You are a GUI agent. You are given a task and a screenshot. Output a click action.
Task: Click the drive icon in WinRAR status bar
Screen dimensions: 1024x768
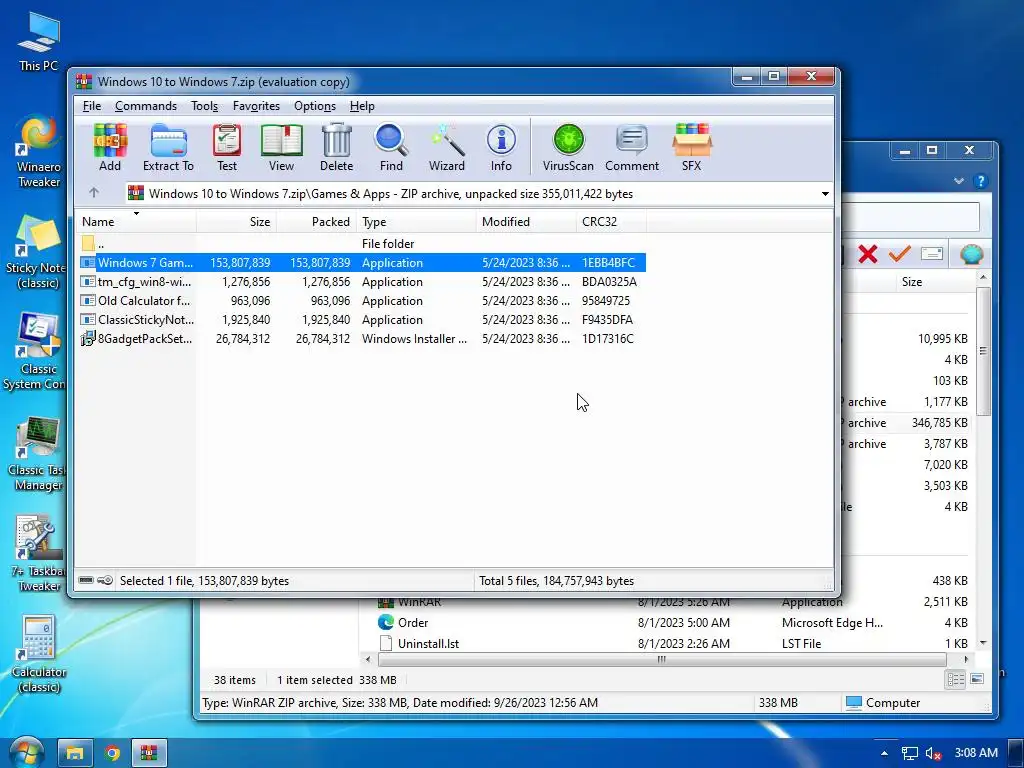[86, 580]
